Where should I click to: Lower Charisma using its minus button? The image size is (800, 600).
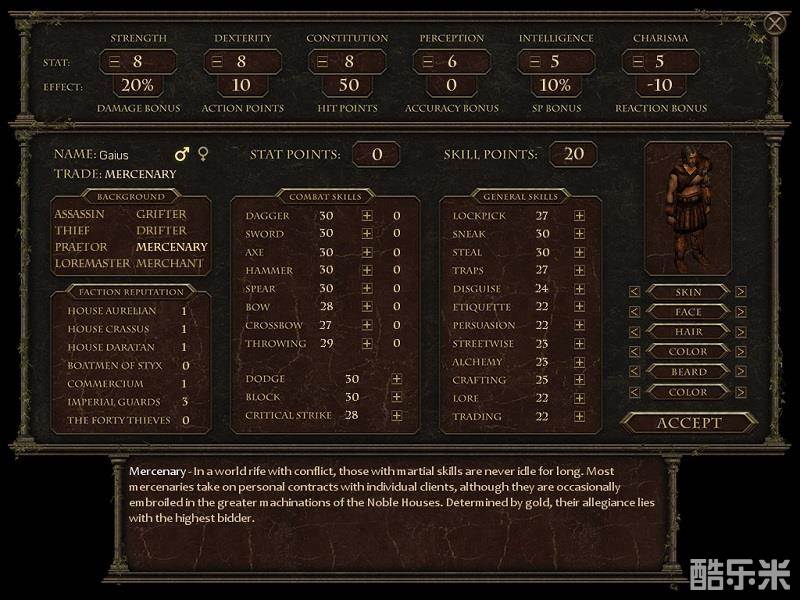(634, 62)
